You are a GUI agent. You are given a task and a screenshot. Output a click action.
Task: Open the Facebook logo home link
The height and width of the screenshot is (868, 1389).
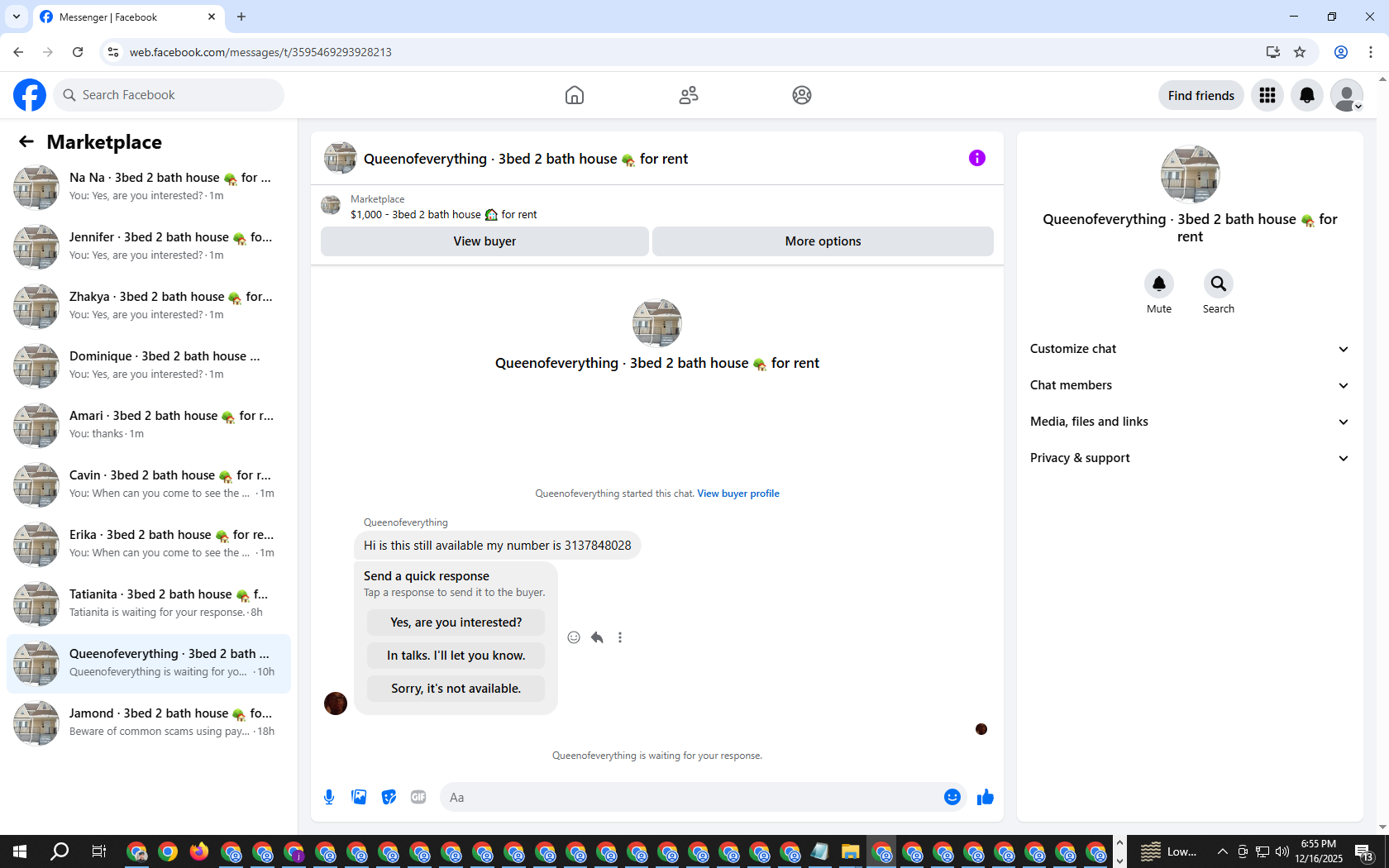click(30, 95)
